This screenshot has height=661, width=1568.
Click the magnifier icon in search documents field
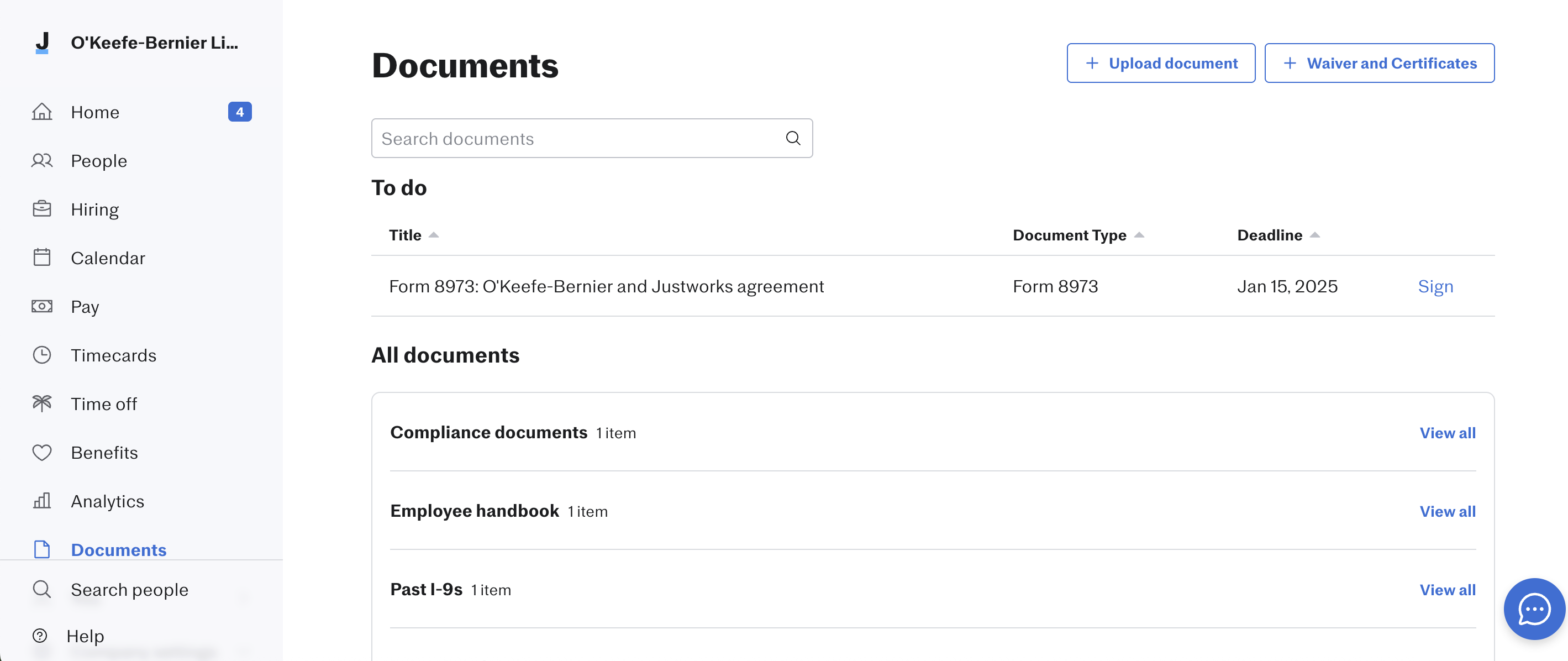pos(792,138)
